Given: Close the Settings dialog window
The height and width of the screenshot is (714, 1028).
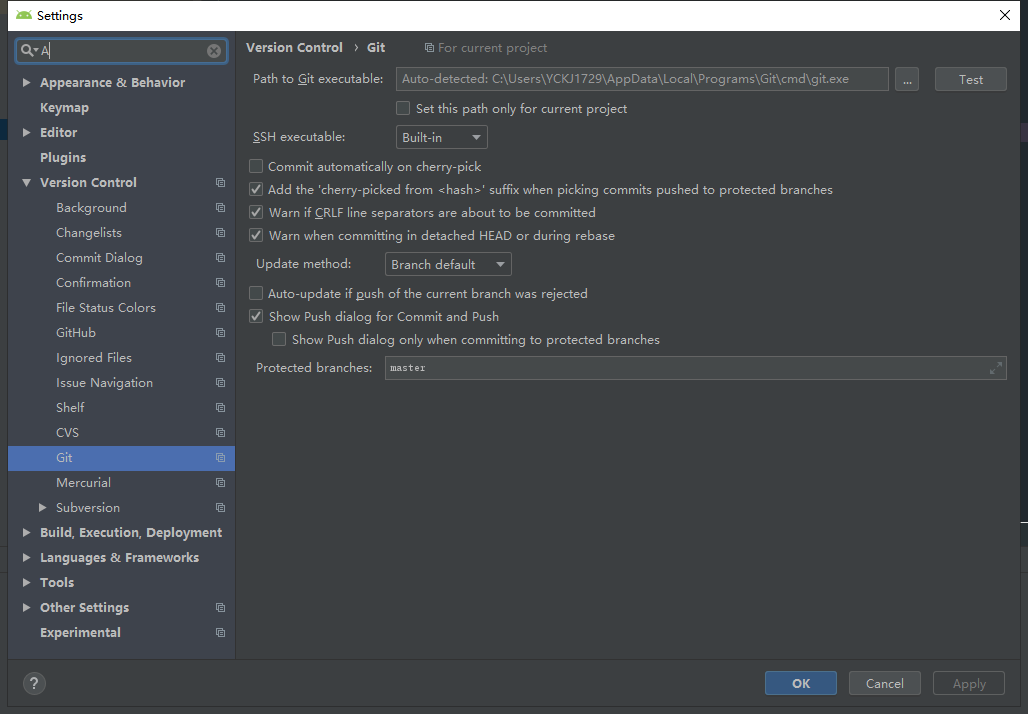Looking at the screenshot, I should (1004, 15).
